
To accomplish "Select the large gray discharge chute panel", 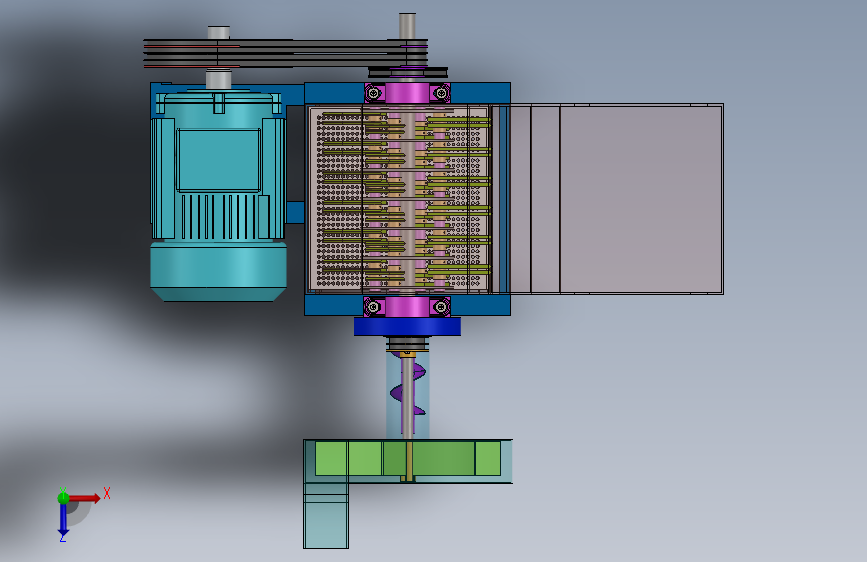I will (640, 199).
